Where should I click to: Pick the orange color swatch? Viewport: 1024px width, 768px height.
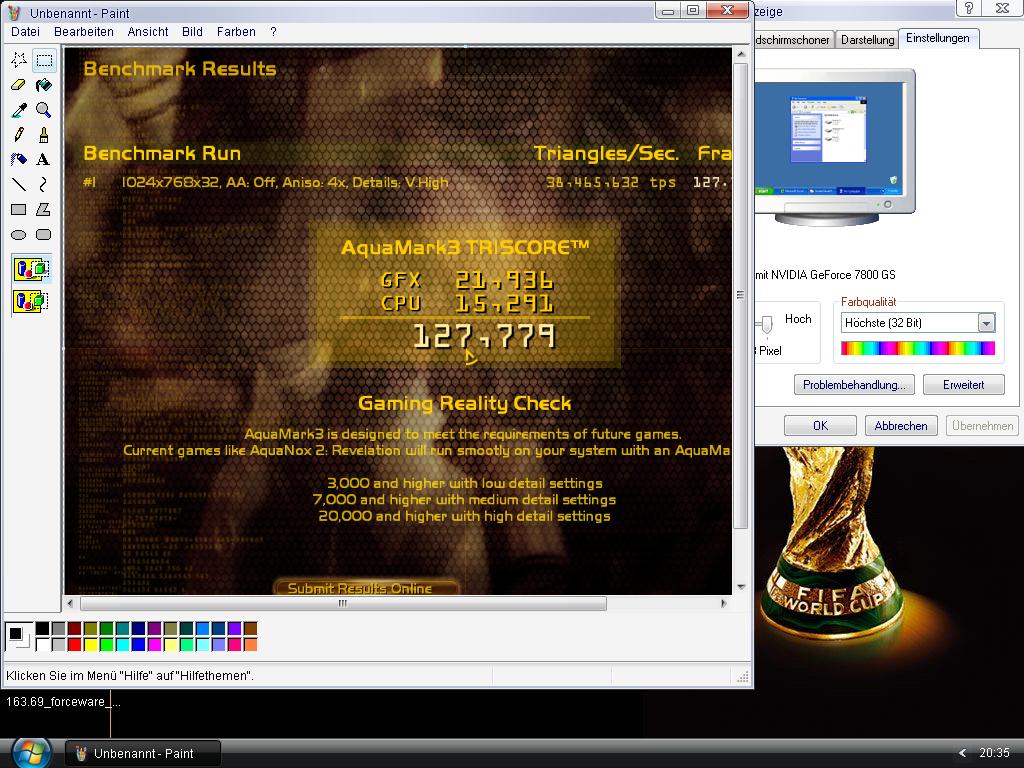pos(250,645)
